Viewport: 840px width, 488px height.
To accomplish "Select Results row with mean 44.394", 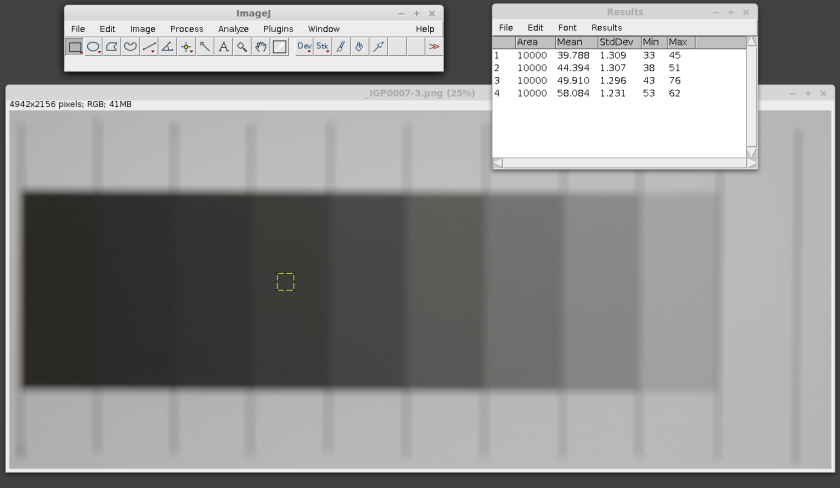I will (x=619, y=68).
